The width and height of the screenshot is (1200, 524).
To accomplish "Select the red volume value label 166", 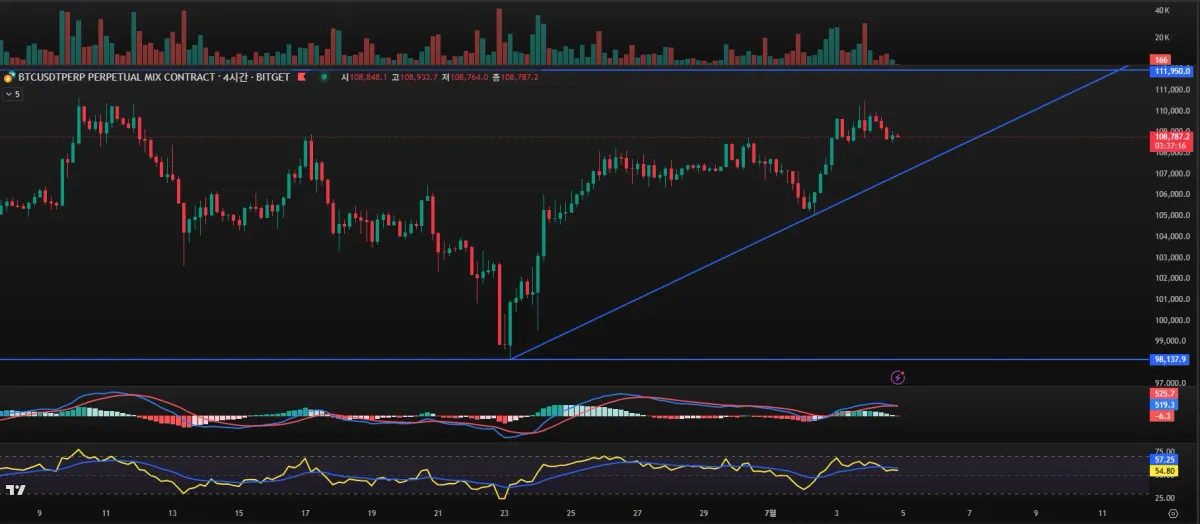I will click(1161, 60).
